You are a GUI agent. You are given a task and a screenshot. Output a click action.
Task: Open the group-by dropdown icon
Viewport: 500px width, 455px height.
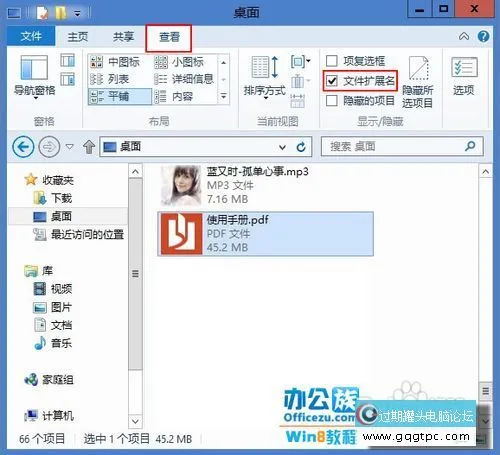pos(300,61)
